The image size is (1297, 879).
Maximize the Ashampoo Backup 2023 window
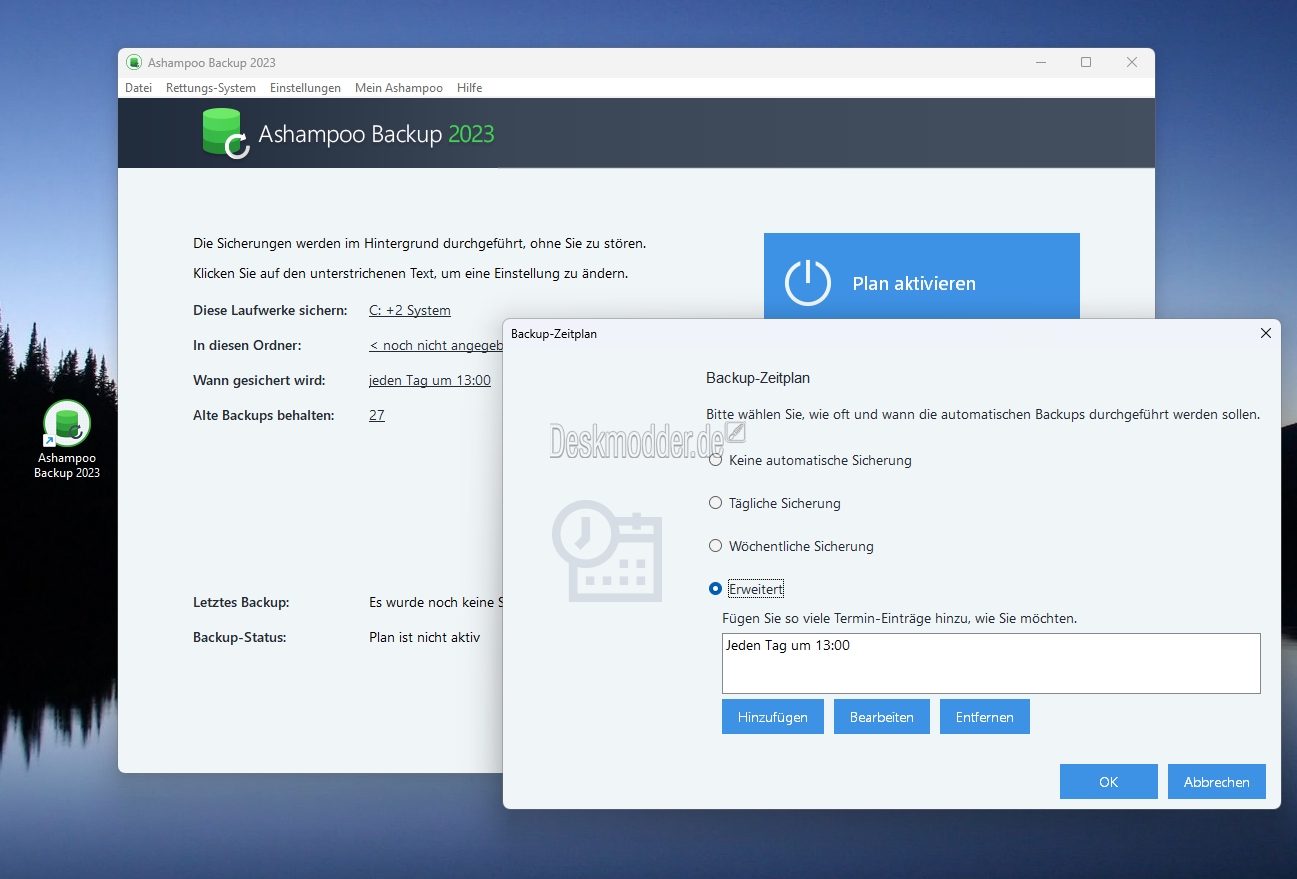(1086, 62)
